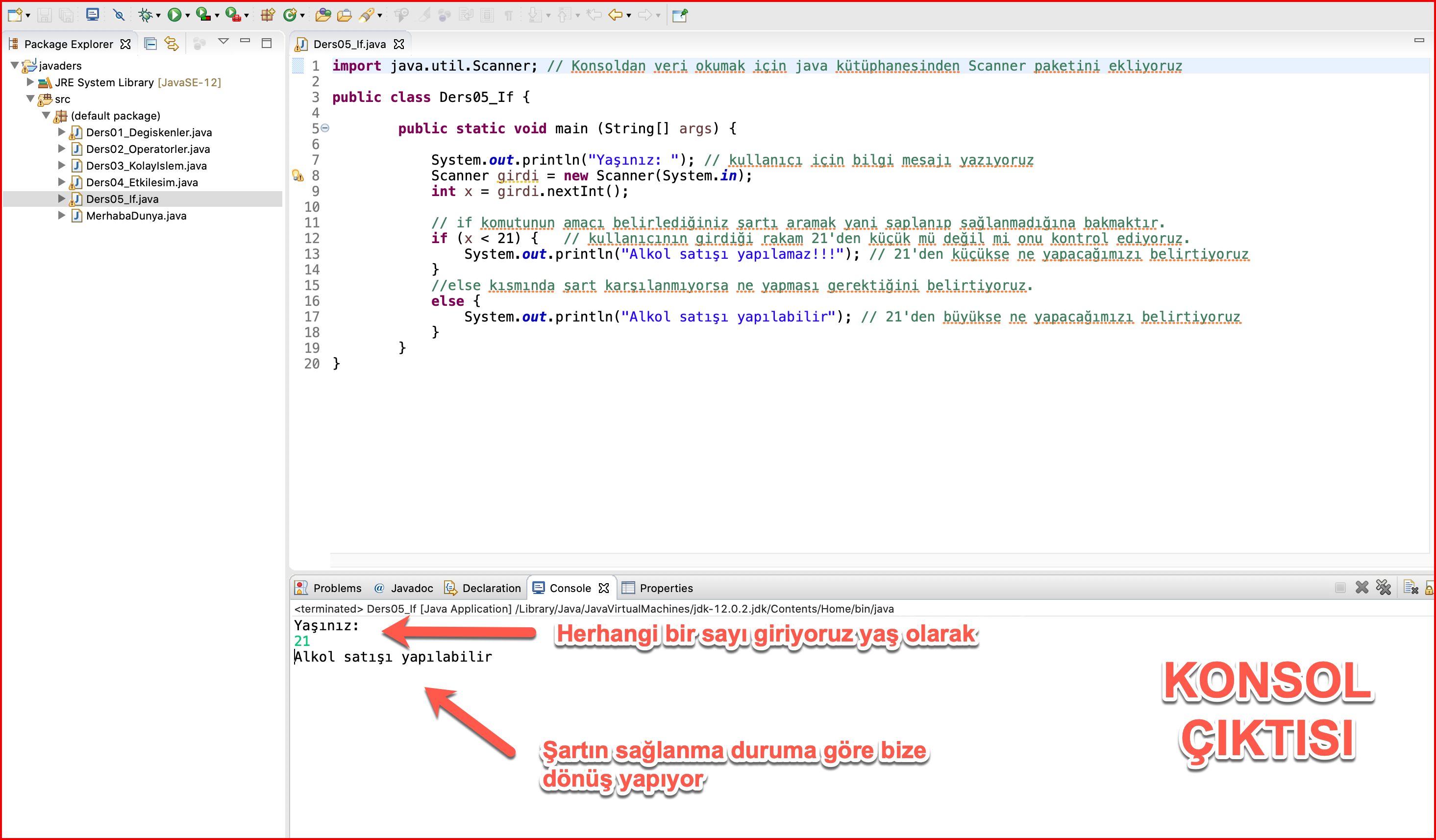This screenshot has width=1436, height=840.
Task: Toggle Skip All Breakpoints
Action: point(119,15)
